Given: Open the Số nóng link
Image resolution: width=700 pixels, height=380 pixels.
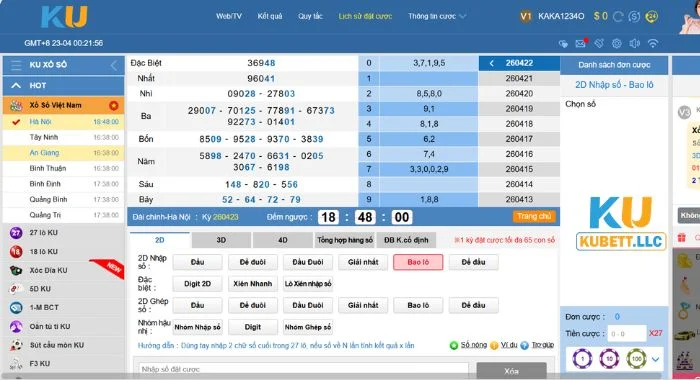Looking at the screenshot, I should click(x=473, y=345).
